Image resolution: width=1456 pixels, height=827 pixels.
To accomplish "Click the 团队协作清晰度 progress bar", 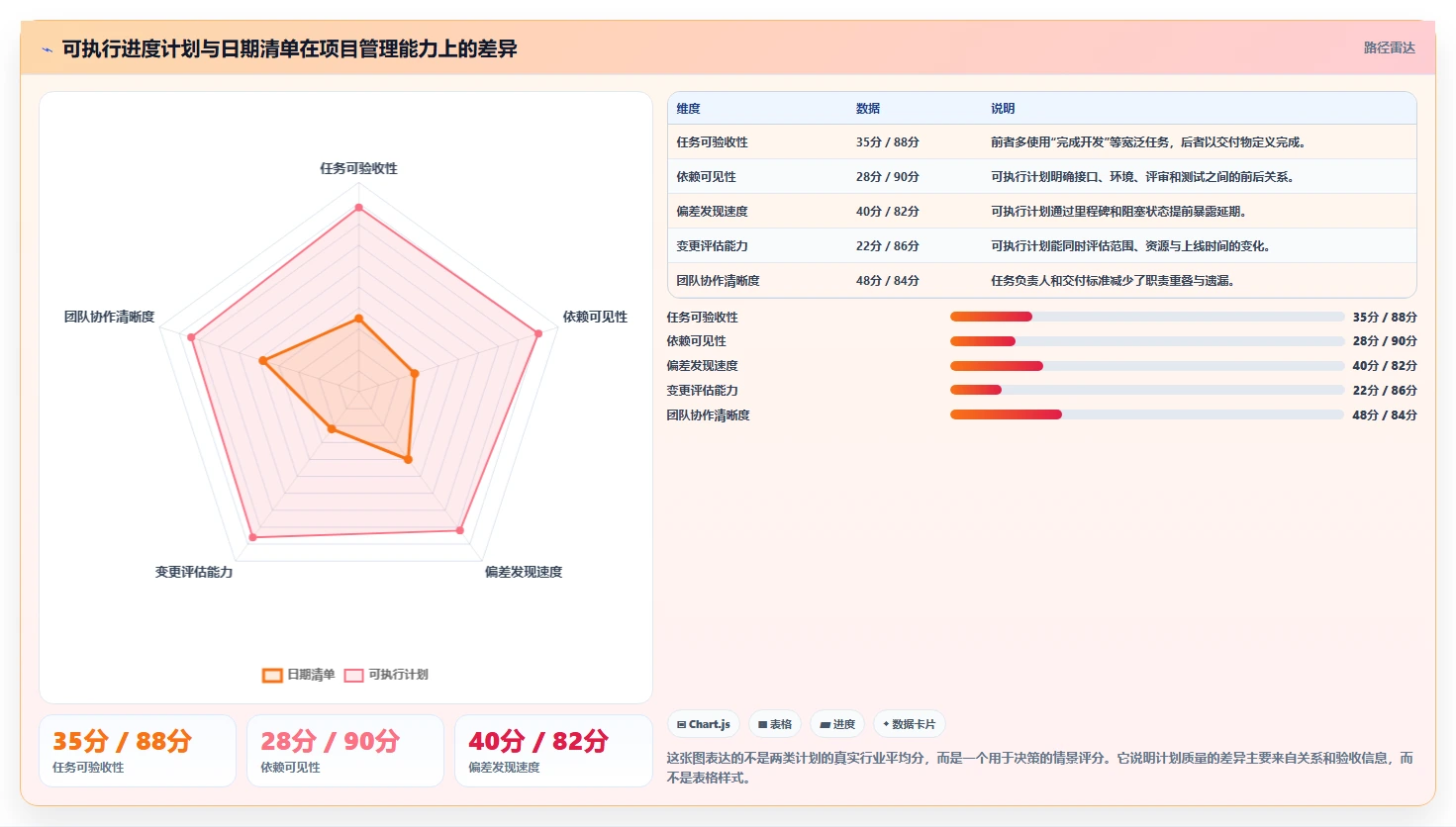I will coord(1147,414).
